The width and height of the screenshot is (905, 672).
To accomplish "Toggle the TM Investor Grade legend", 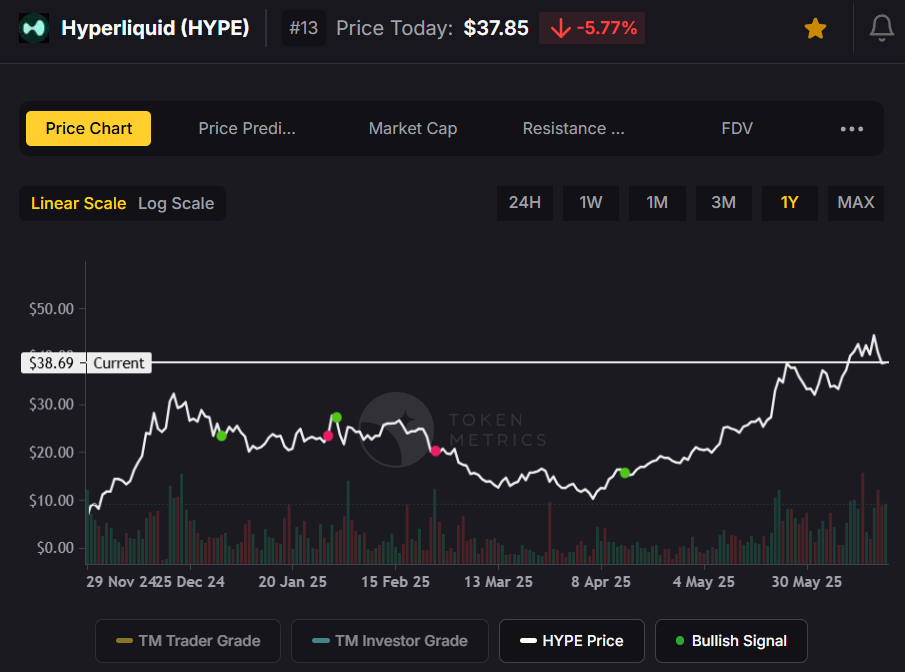I will (x=390, y=641).
